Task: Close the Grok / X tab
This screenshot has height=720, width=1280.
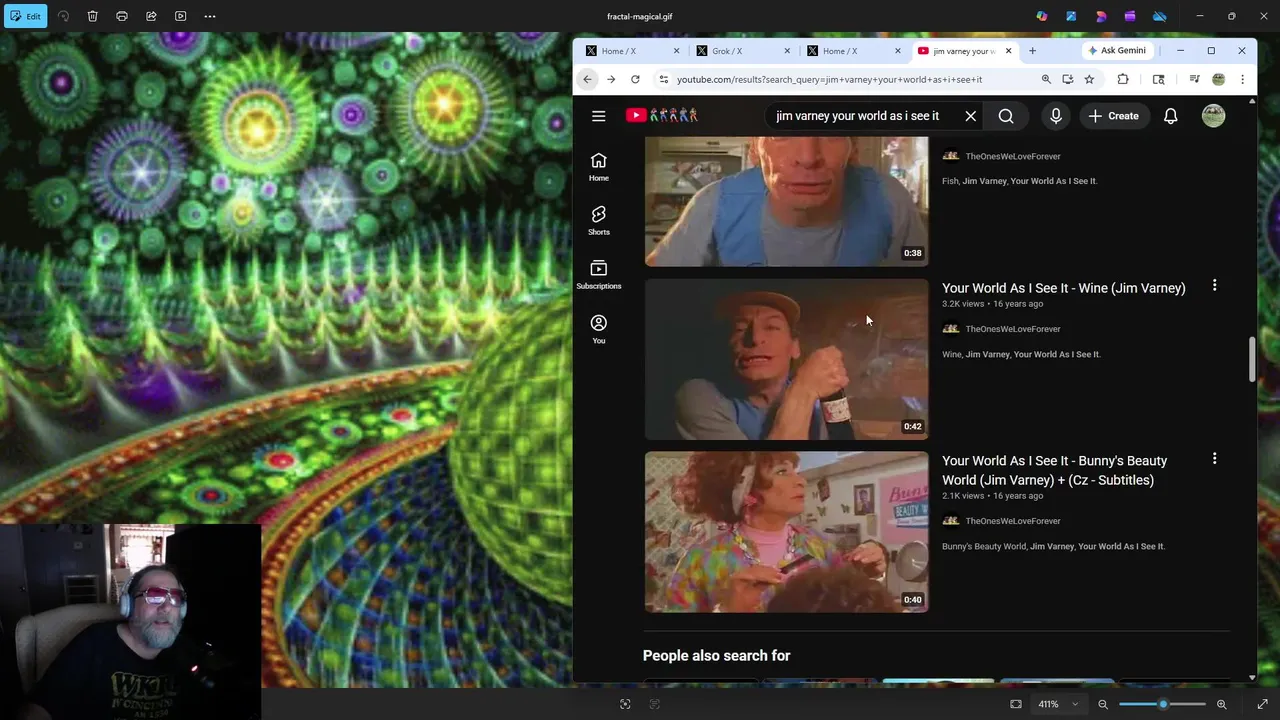Action: 787,51
